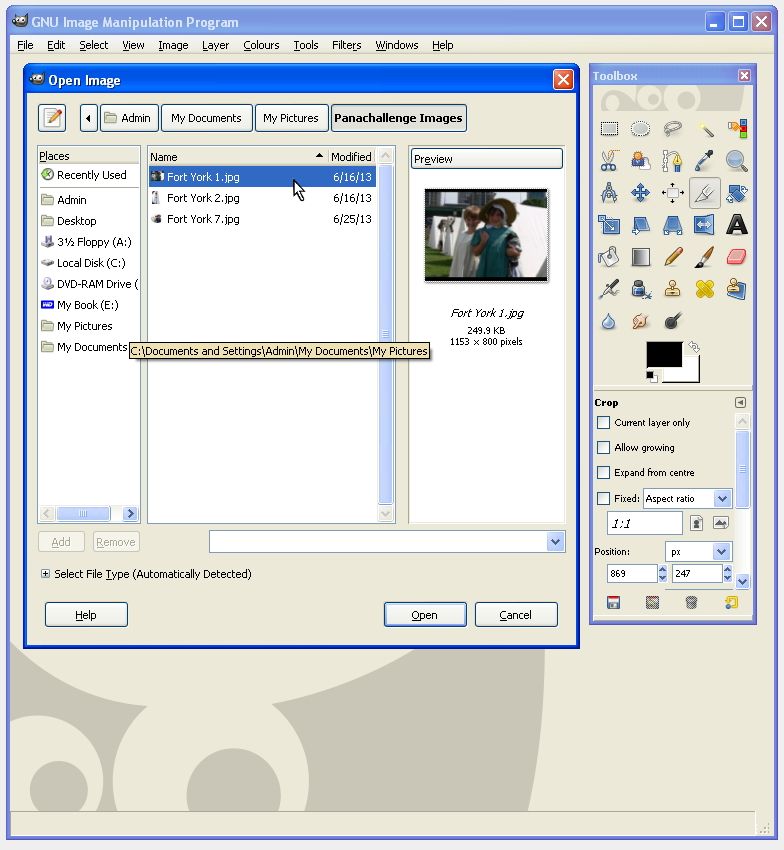Select the Bucket Fill tool
The height and width of the screenshot is (850, 784).
click(x=609, y=257)
